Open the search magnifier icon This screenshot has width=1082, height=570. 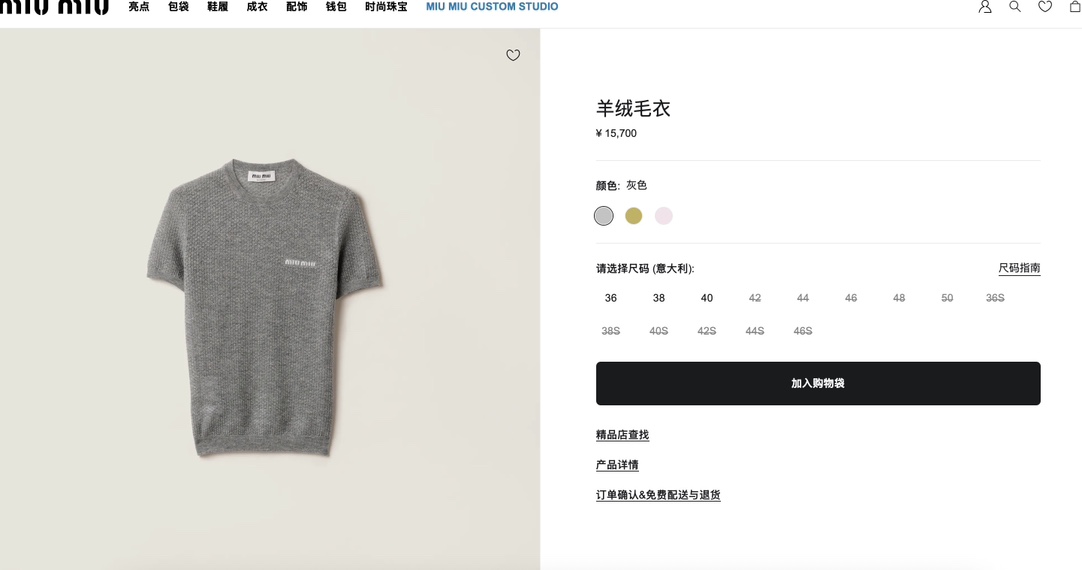pos(1015,6)
